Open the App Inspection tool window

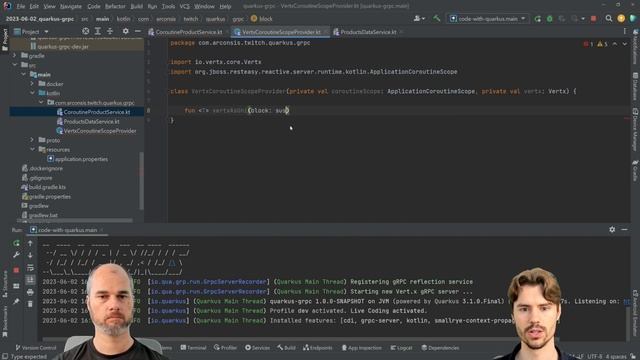[x=362, y=348]
